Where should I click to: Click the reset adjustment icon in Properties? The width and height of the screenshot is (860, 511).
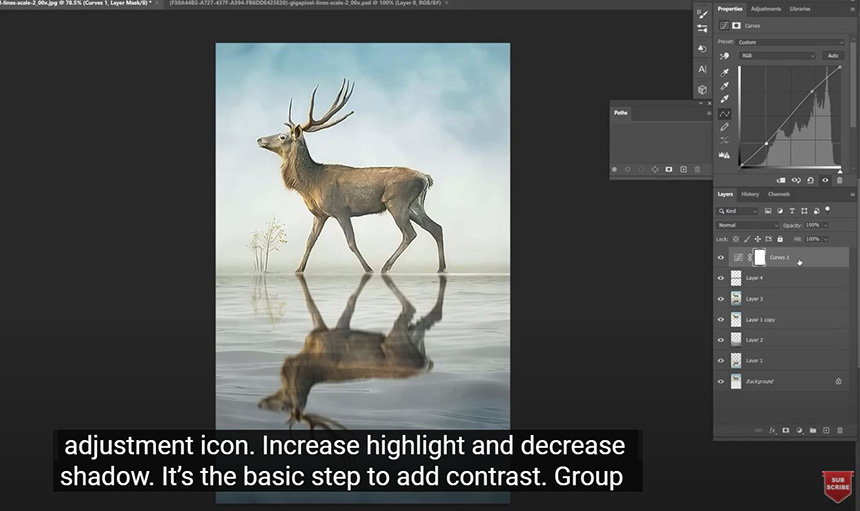pos(810,180)
